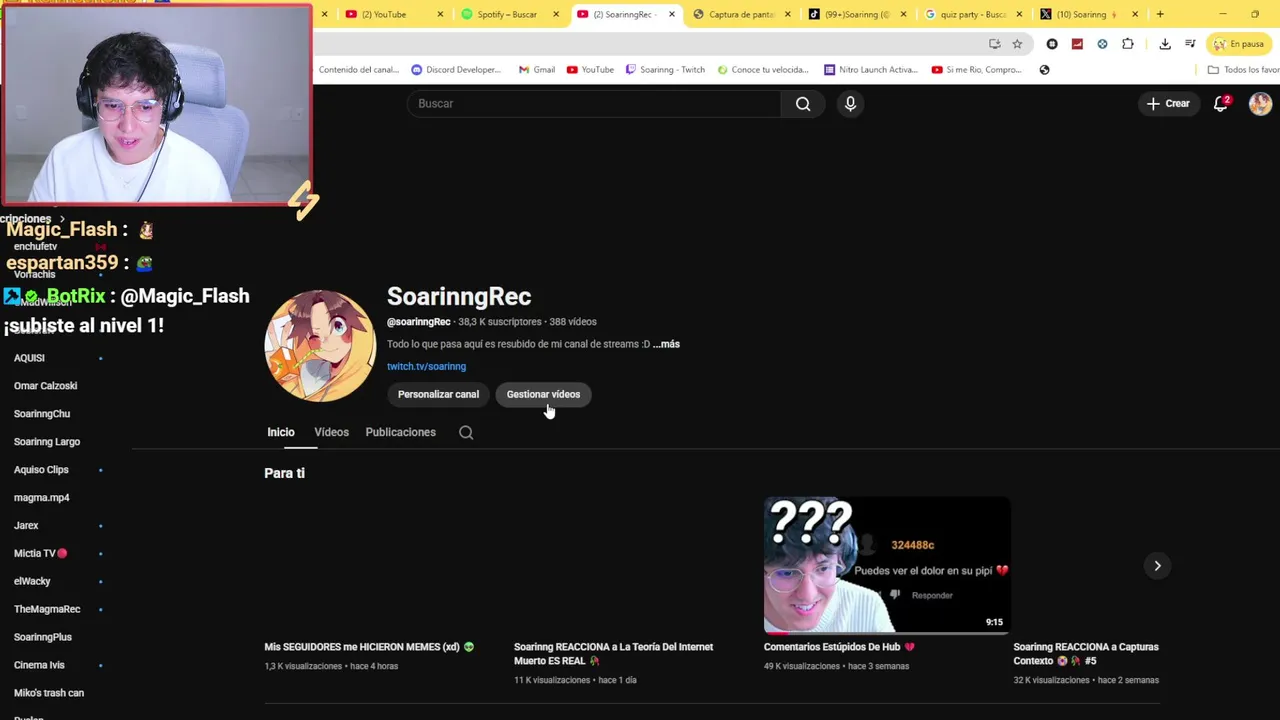The width and height of the screenshot is (1280, 720).
Task: Open twitch.tv/soarinng link
Action: (426, 366)
